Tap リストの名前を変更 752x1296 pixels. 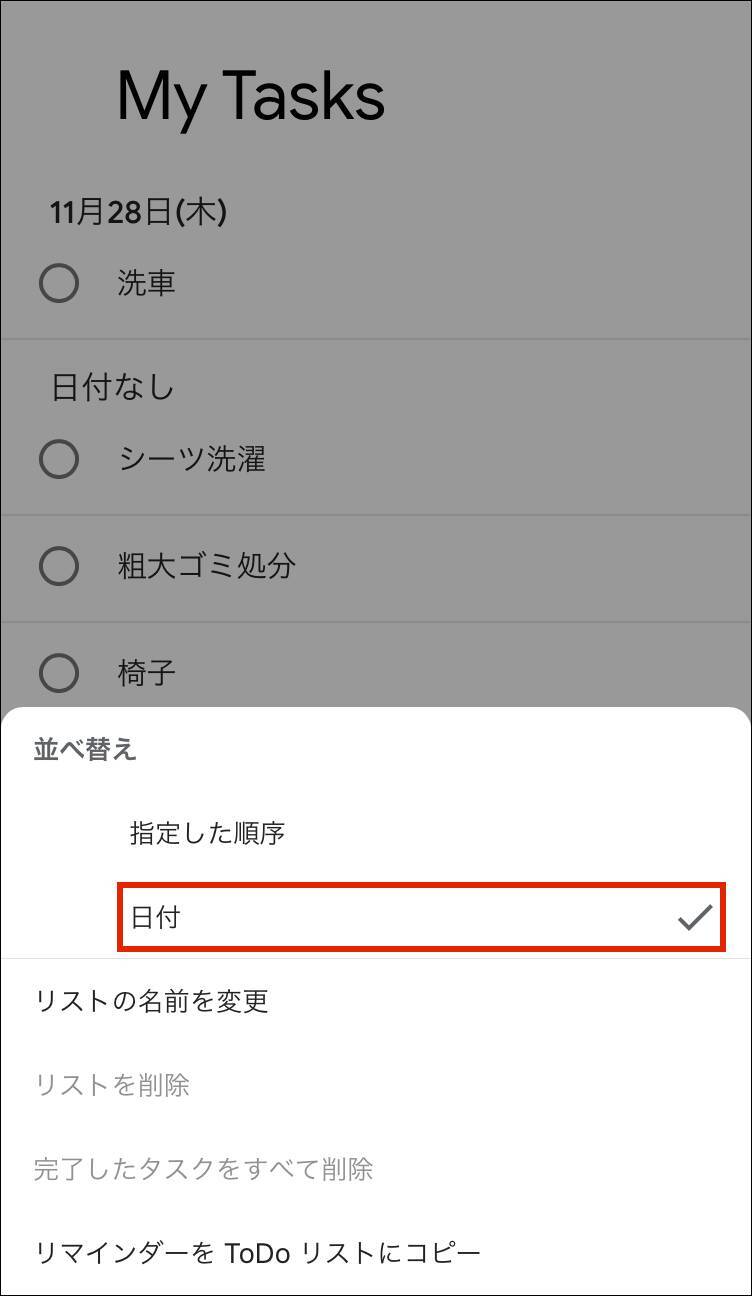pos(152,1001)
